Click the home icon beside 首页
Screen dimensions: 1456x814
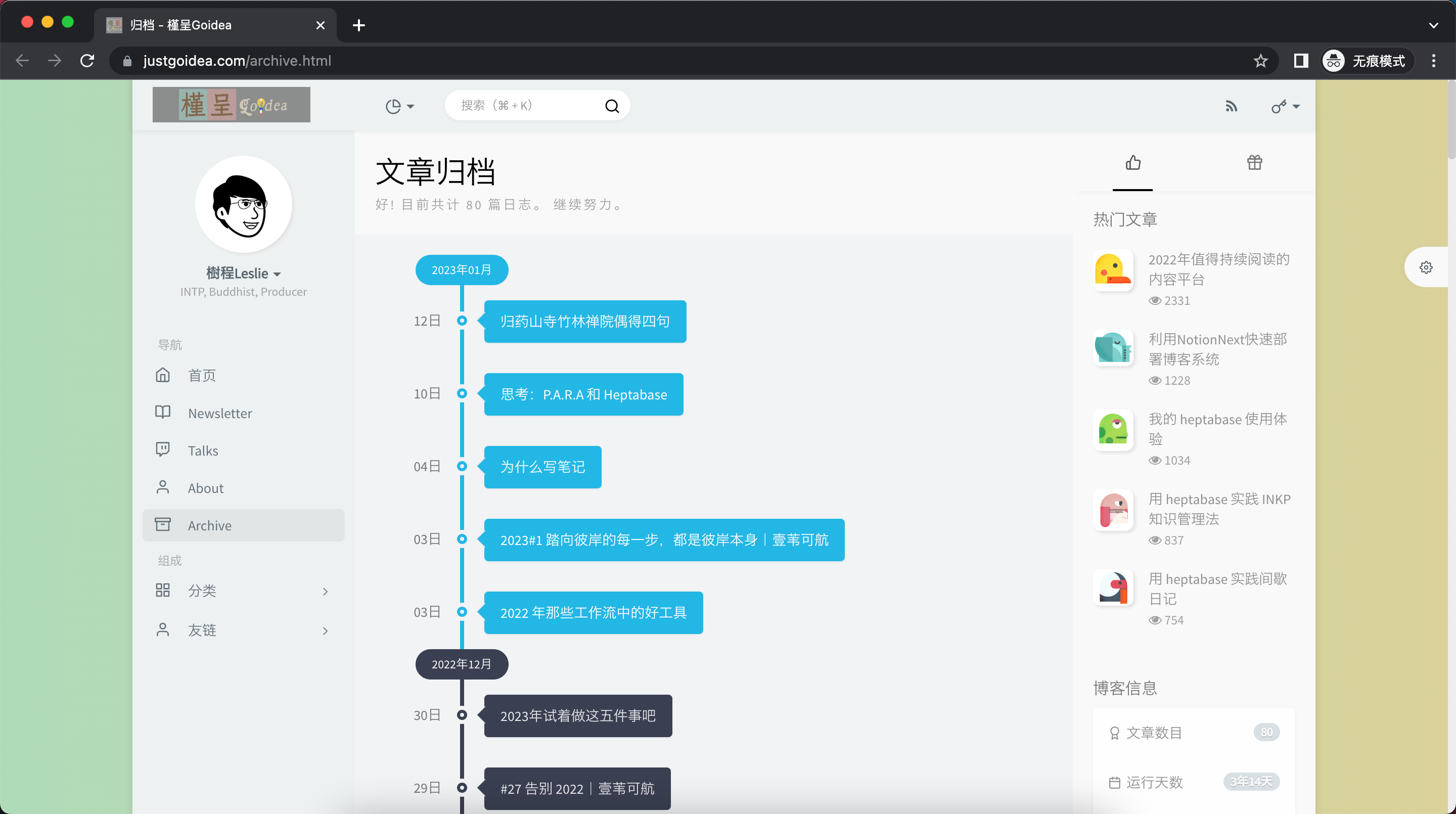tap(163, 375)
